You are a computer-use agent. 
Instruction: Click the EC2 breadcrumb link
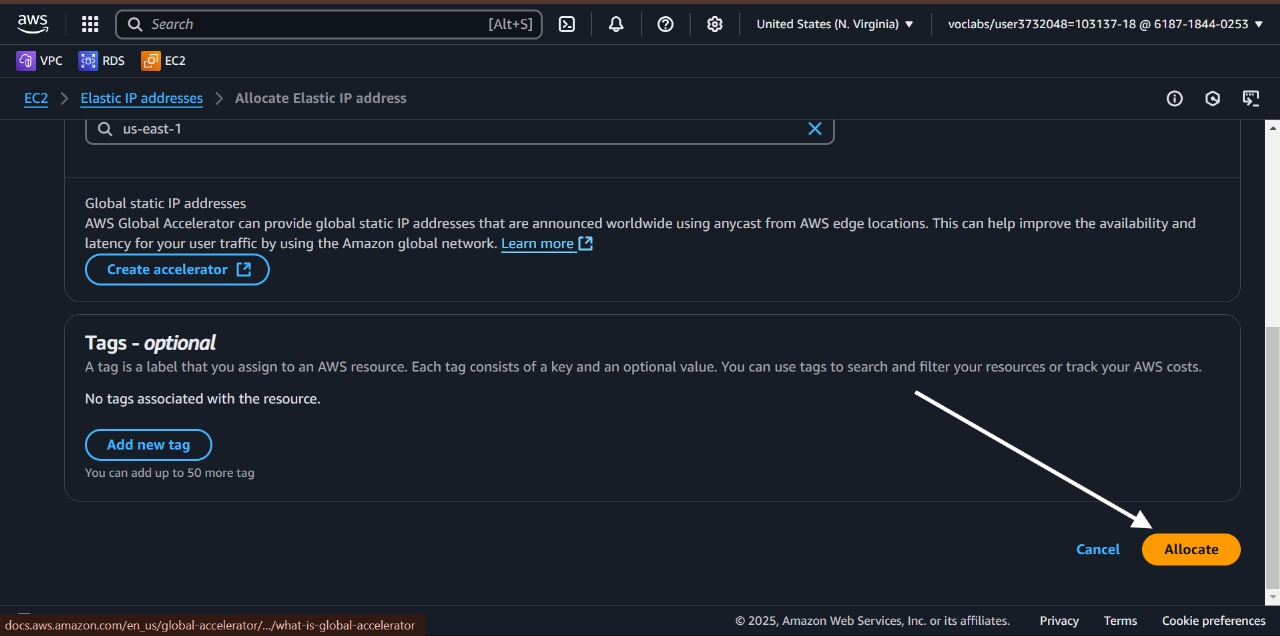[x=36, y=98]
